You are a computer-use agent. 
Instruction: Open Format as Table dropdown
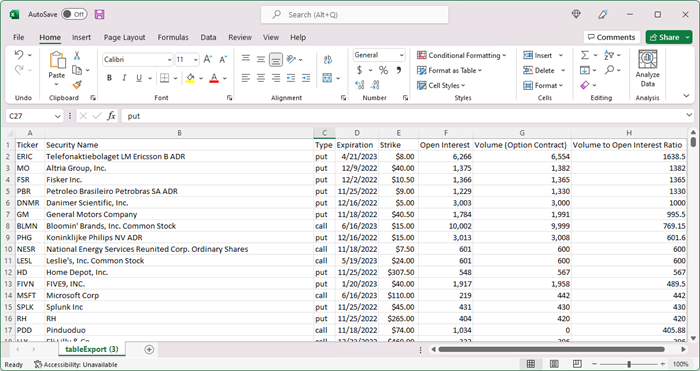pos(450,70)
